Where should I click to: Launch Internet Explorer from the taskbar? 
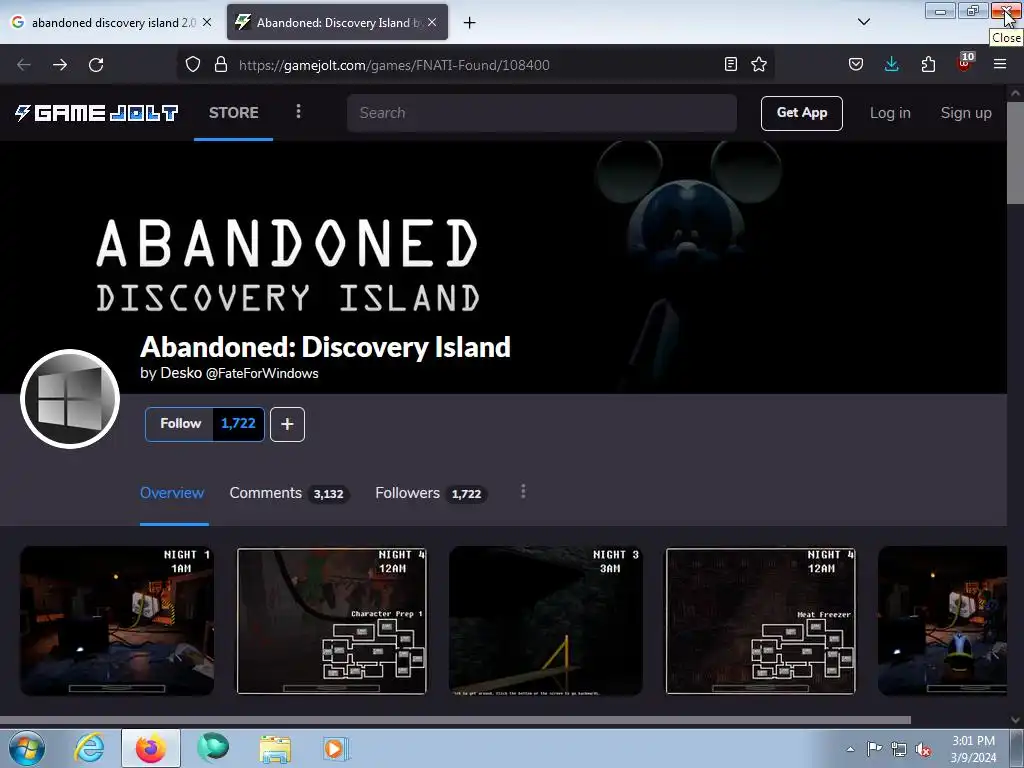pyautogui.click(x=89, y=748)
